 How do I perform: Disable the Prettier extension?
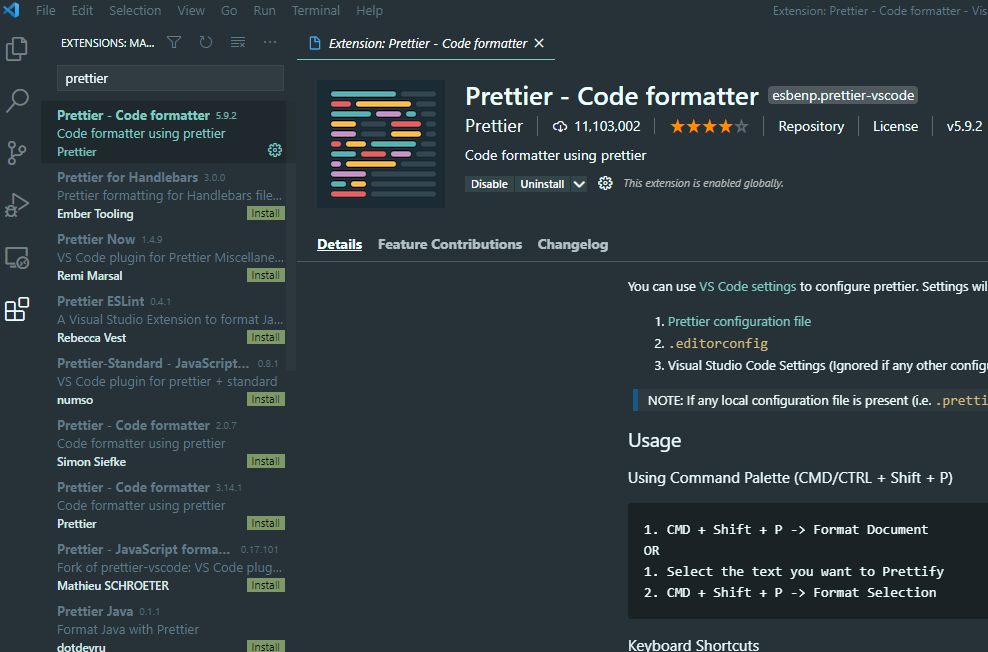point(489,184)
